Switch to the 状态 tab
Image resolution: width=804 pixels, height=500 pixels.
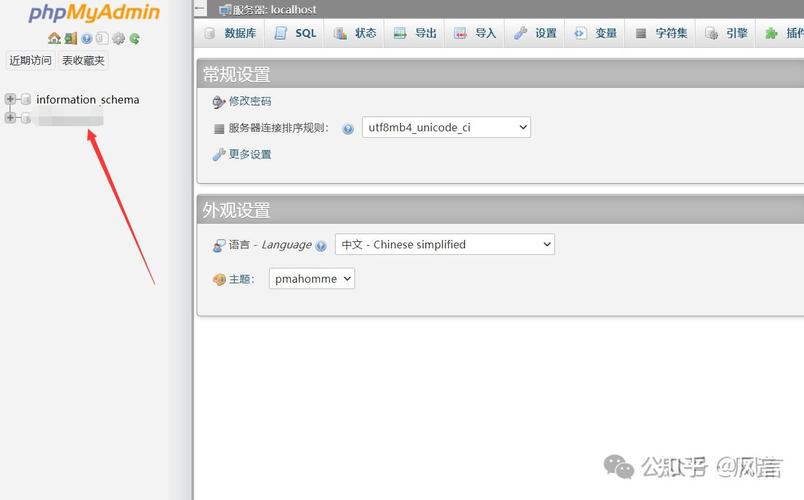354,33
